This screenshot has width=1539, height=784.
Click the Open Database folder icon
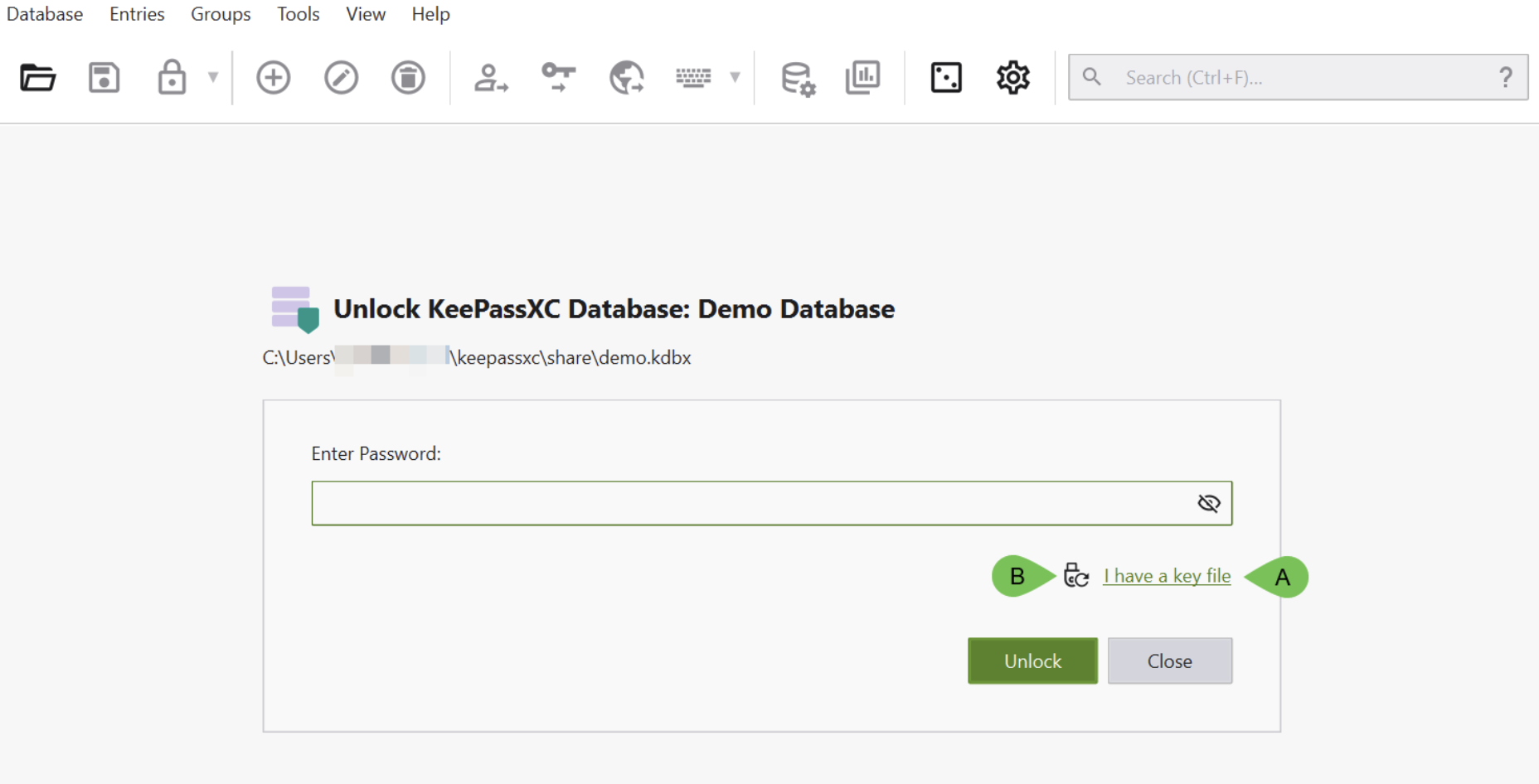pos(37,78)
